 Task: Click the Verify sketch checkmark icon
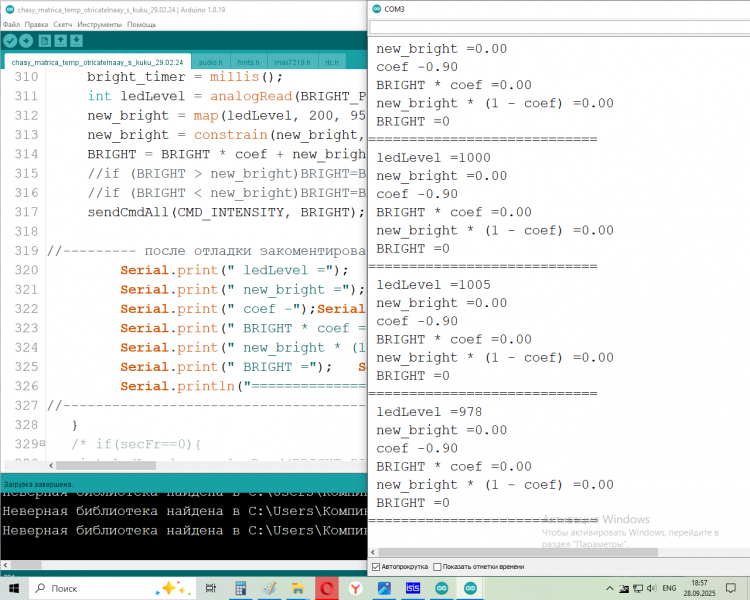10,41
